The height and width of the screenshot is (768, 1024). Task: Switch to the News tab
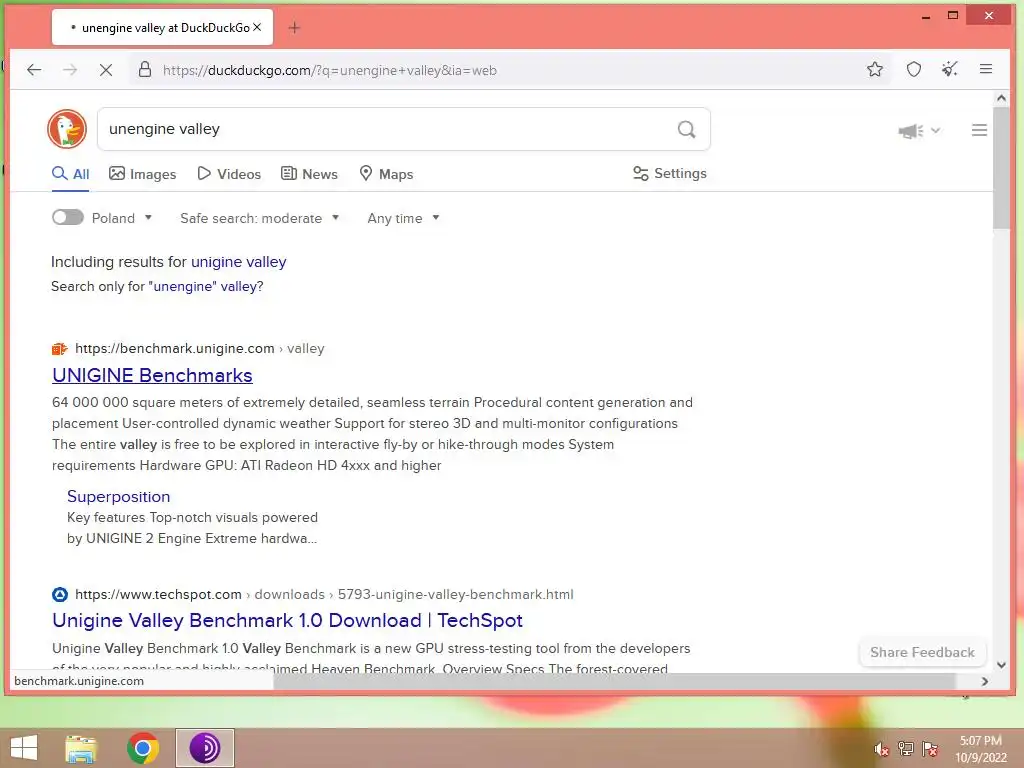(310, 174)
